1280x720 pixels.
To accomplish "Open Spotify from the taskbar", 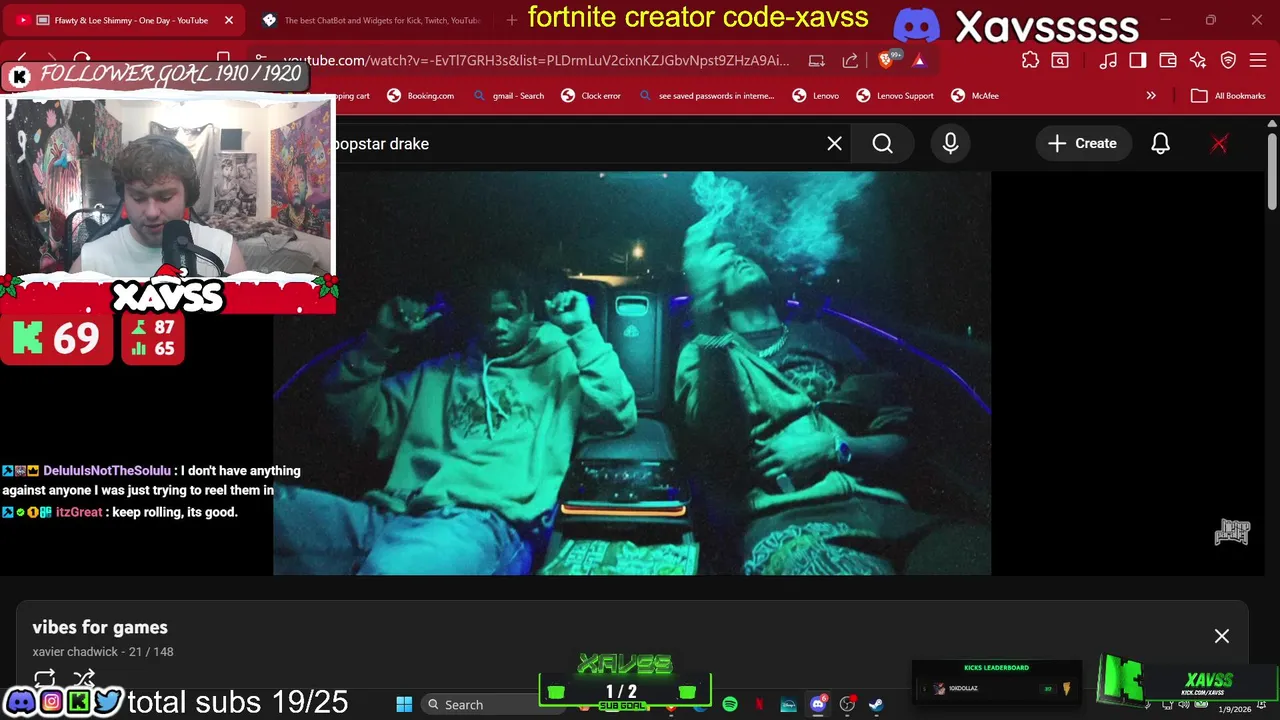I will click(x=730, y=705).
